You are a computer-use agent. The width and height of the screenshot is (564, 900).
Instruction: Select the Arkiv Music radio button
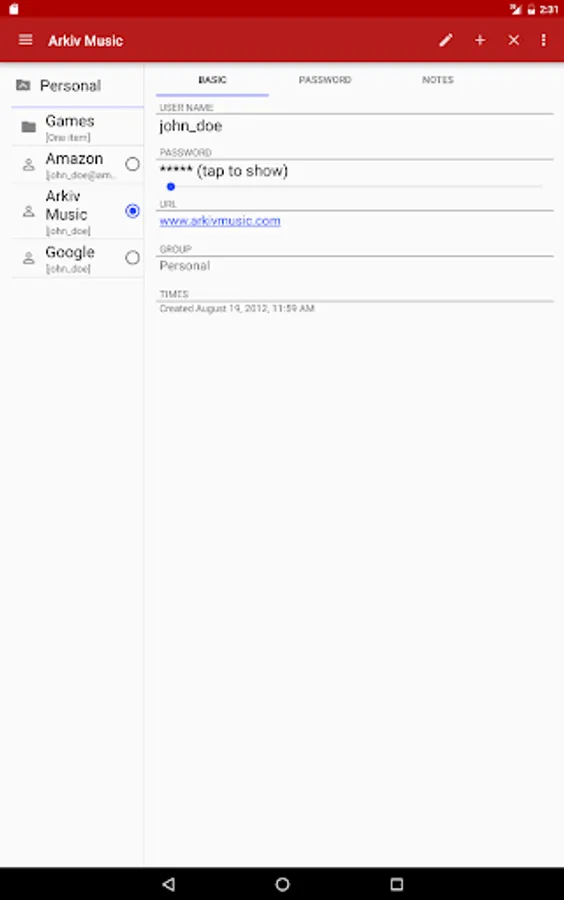tap(133, 211)
